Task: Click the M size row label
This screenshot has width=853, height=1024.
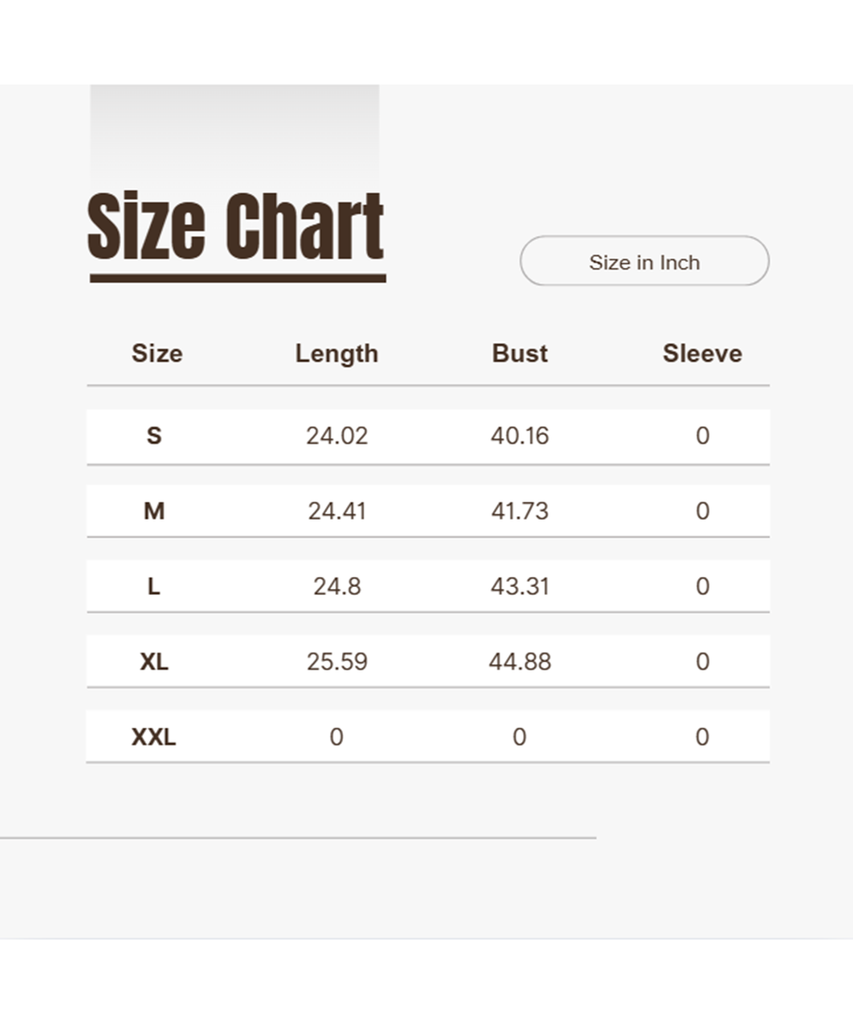Action: click(x=154, y=511)
